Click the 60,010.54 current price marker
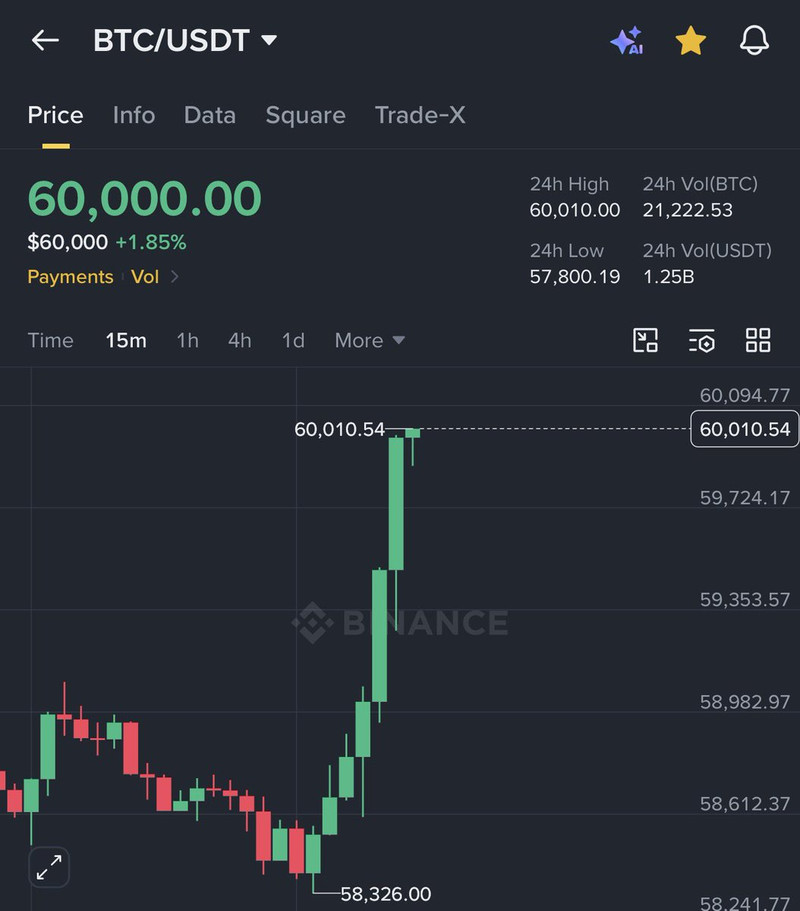800x911 pixels. click(x=744, y=429)
